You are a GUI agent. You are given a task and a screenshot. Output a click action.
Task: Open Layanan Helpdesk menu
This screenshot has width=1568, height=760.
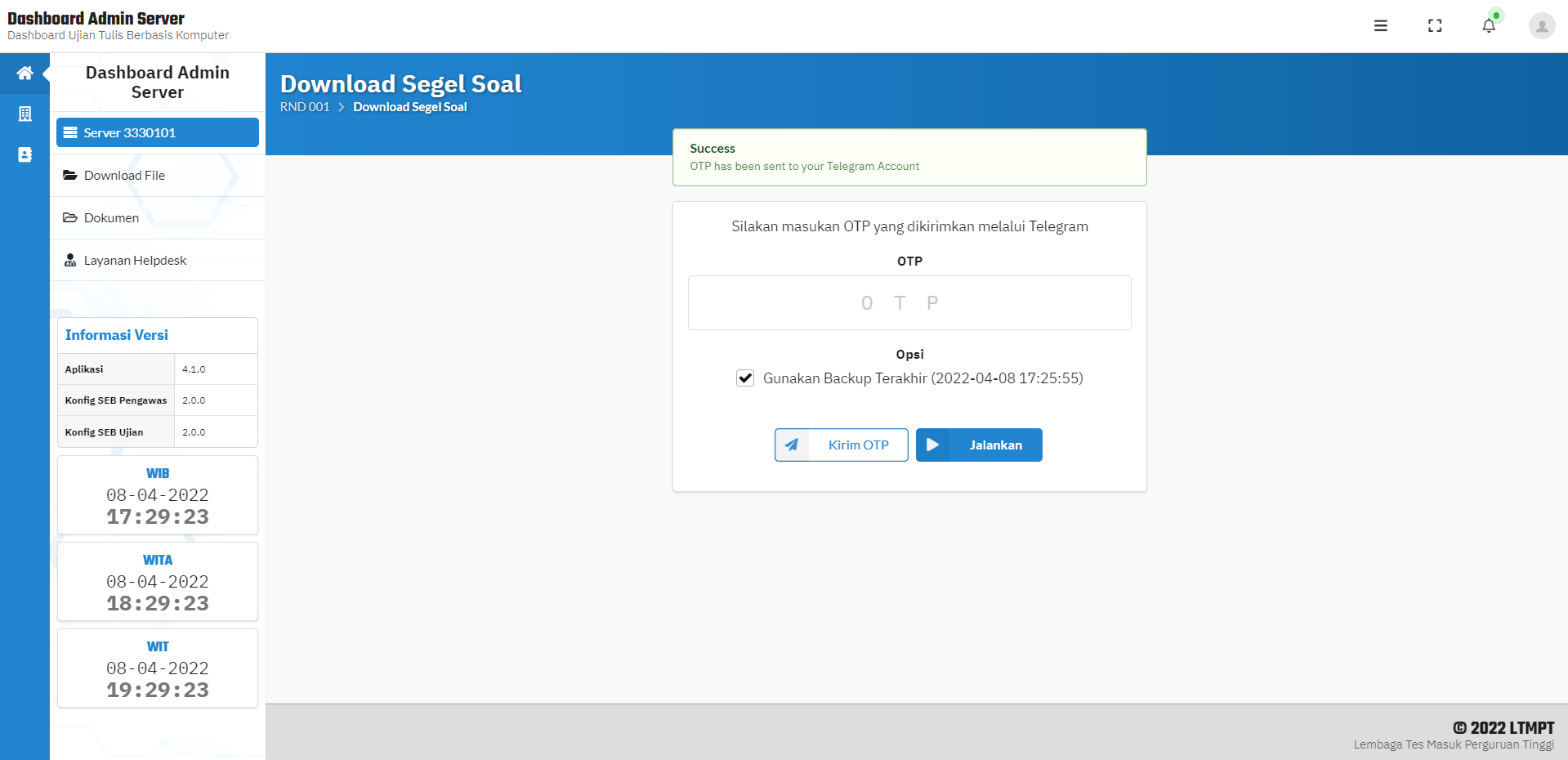pyautogui.click(x=158, y=260)
